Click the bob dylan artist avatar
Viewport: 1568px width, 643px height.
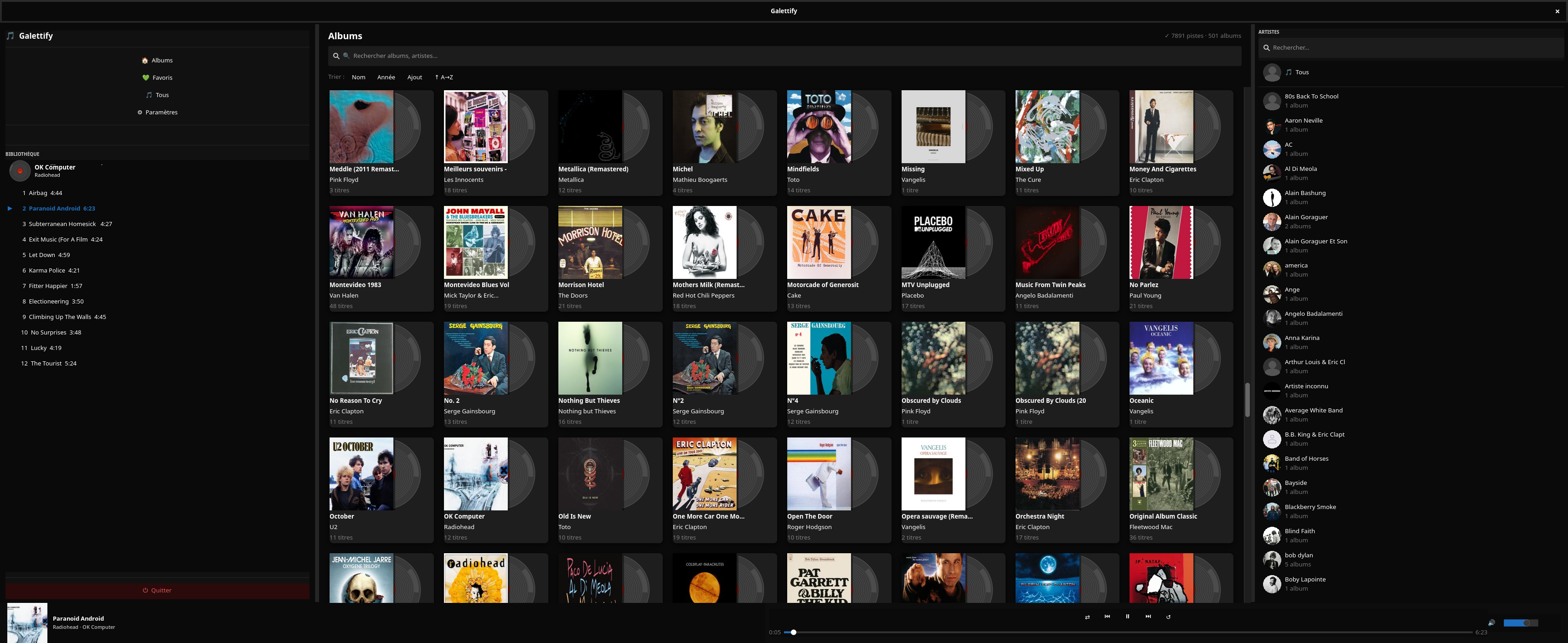coord(1272,560)
